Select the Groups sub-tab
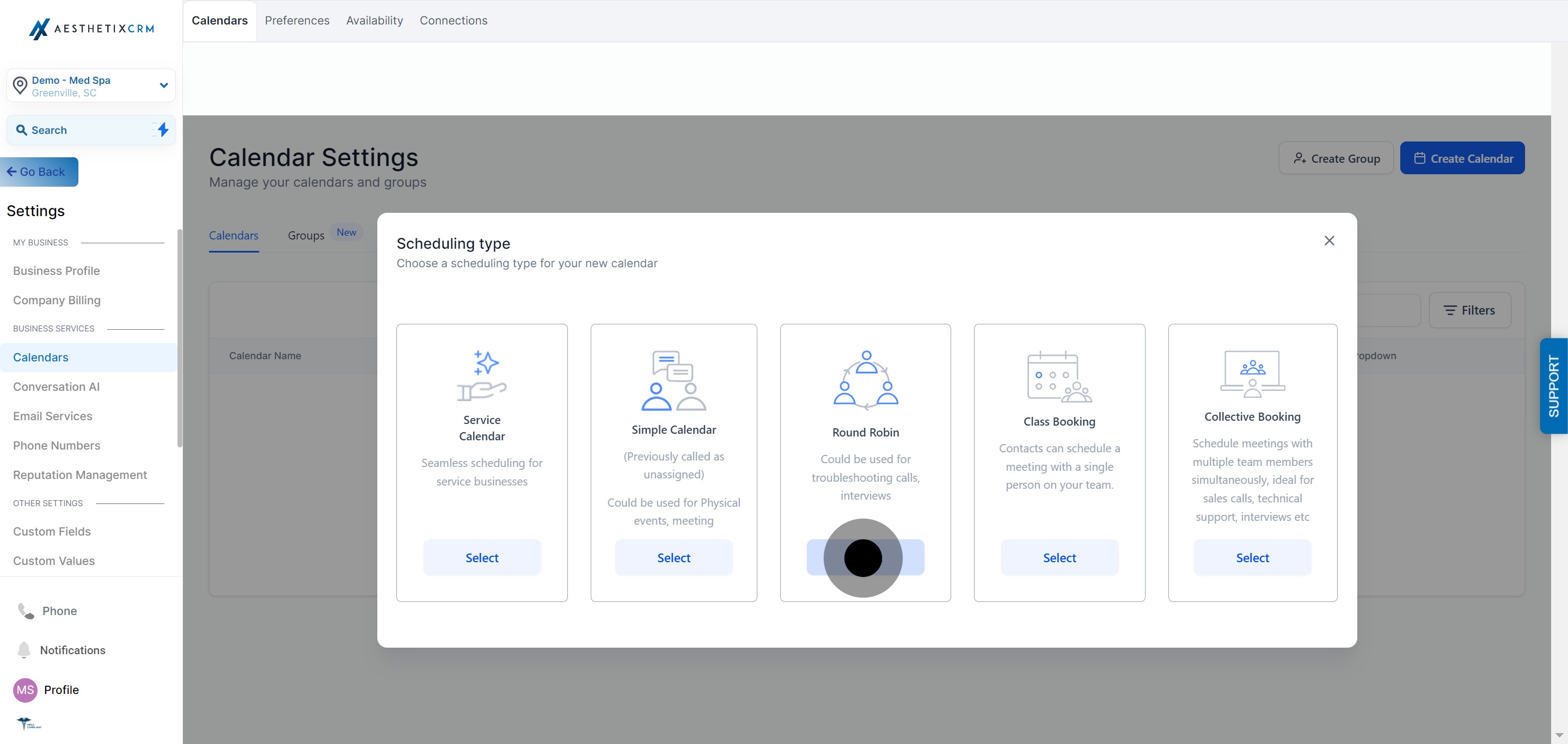The image size is (1568, 744). 306,236
